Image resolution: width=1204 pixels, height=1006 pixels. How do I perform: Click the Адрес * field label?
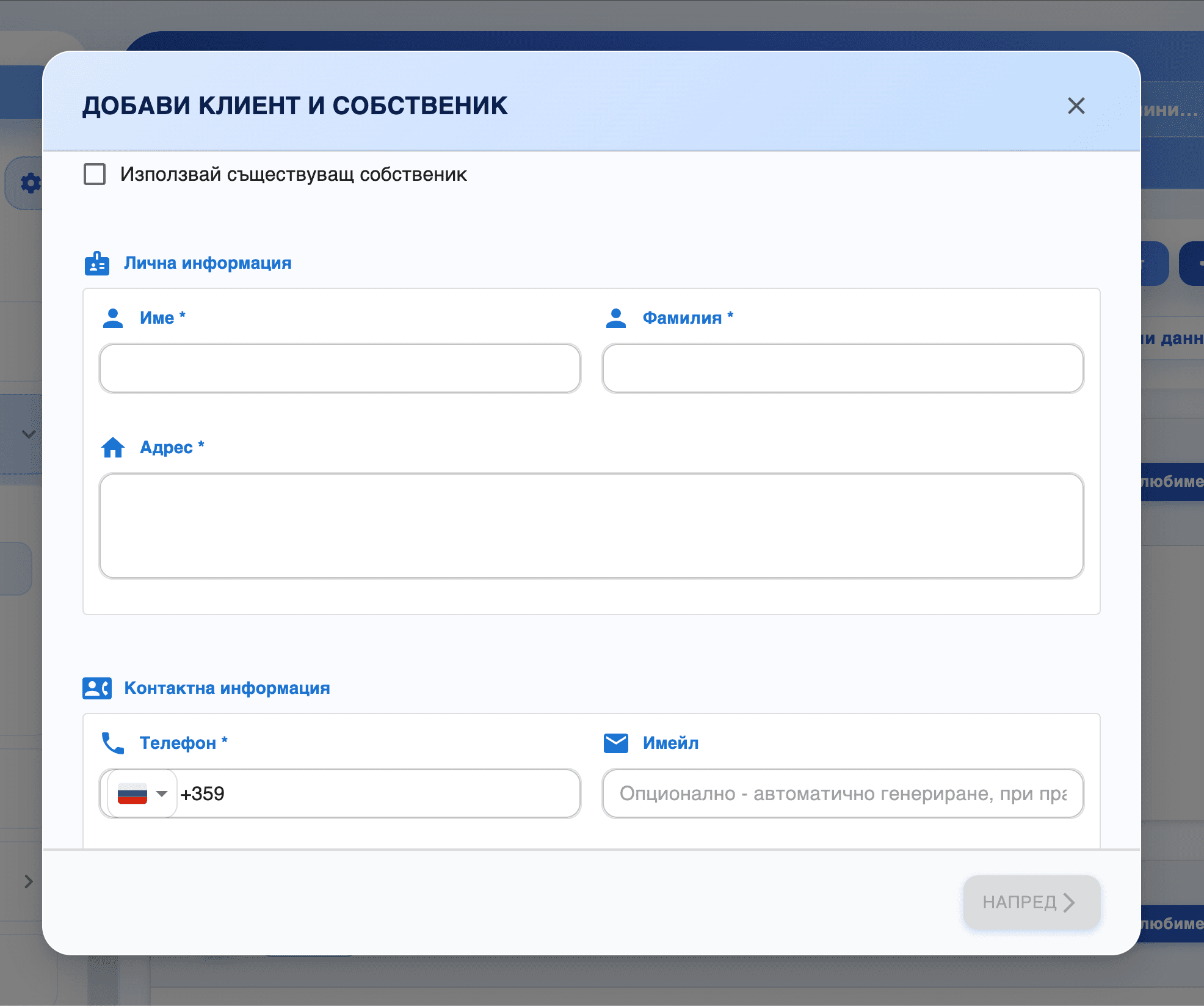tap(172, 447)
